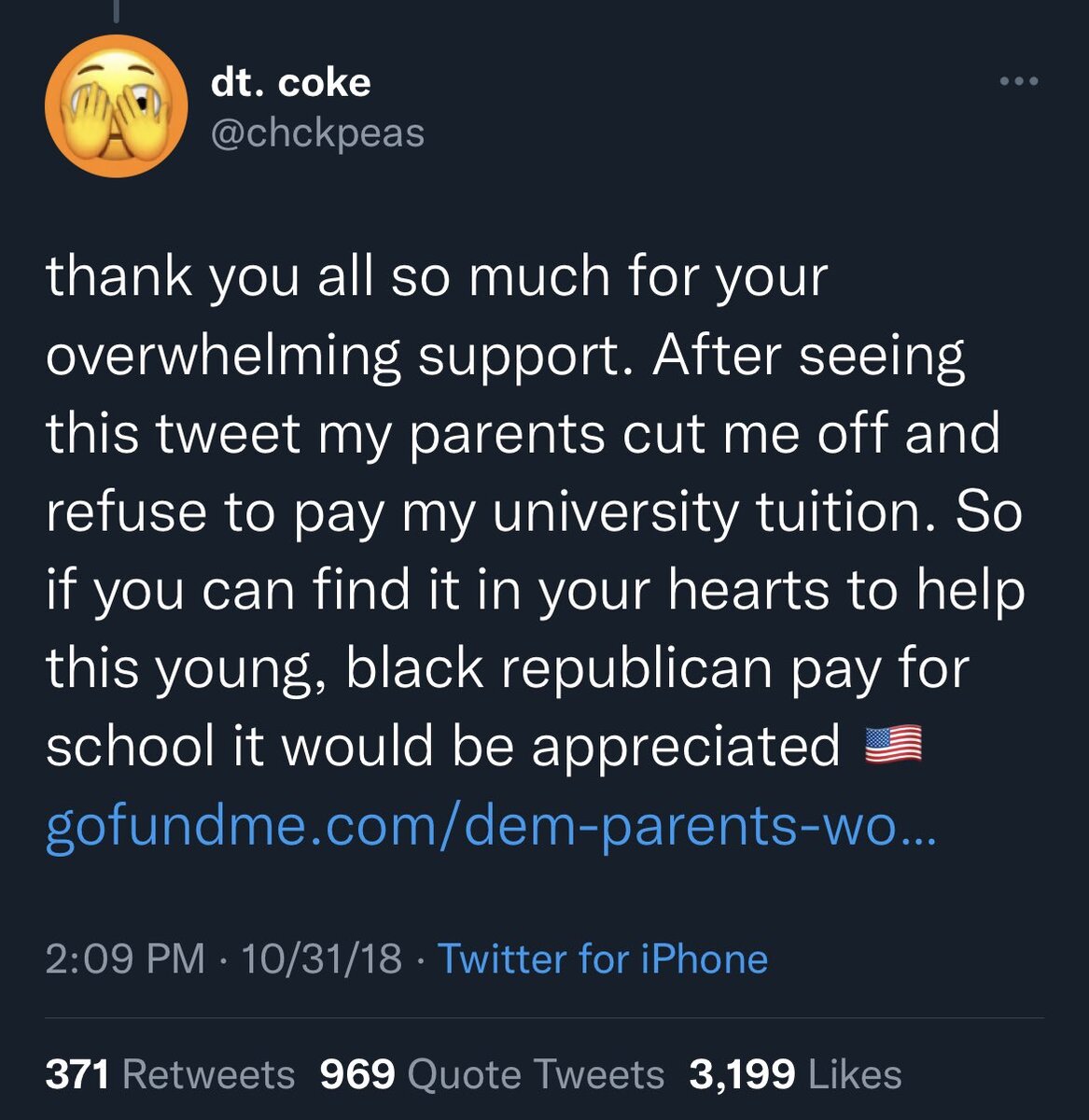Click the 10/31/18 date

click(322, 959)
